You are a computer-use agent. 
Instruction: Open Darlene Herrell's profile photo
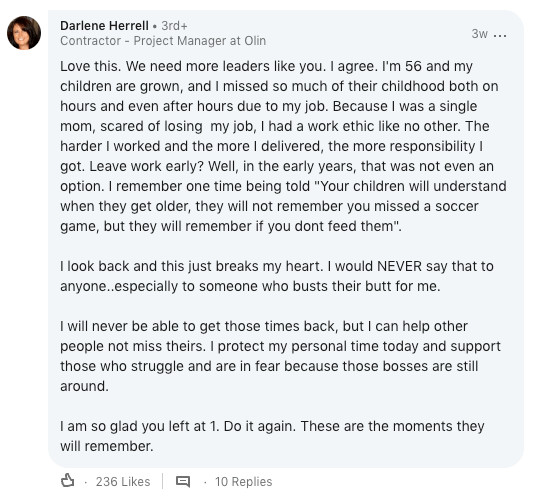point(24,33)
